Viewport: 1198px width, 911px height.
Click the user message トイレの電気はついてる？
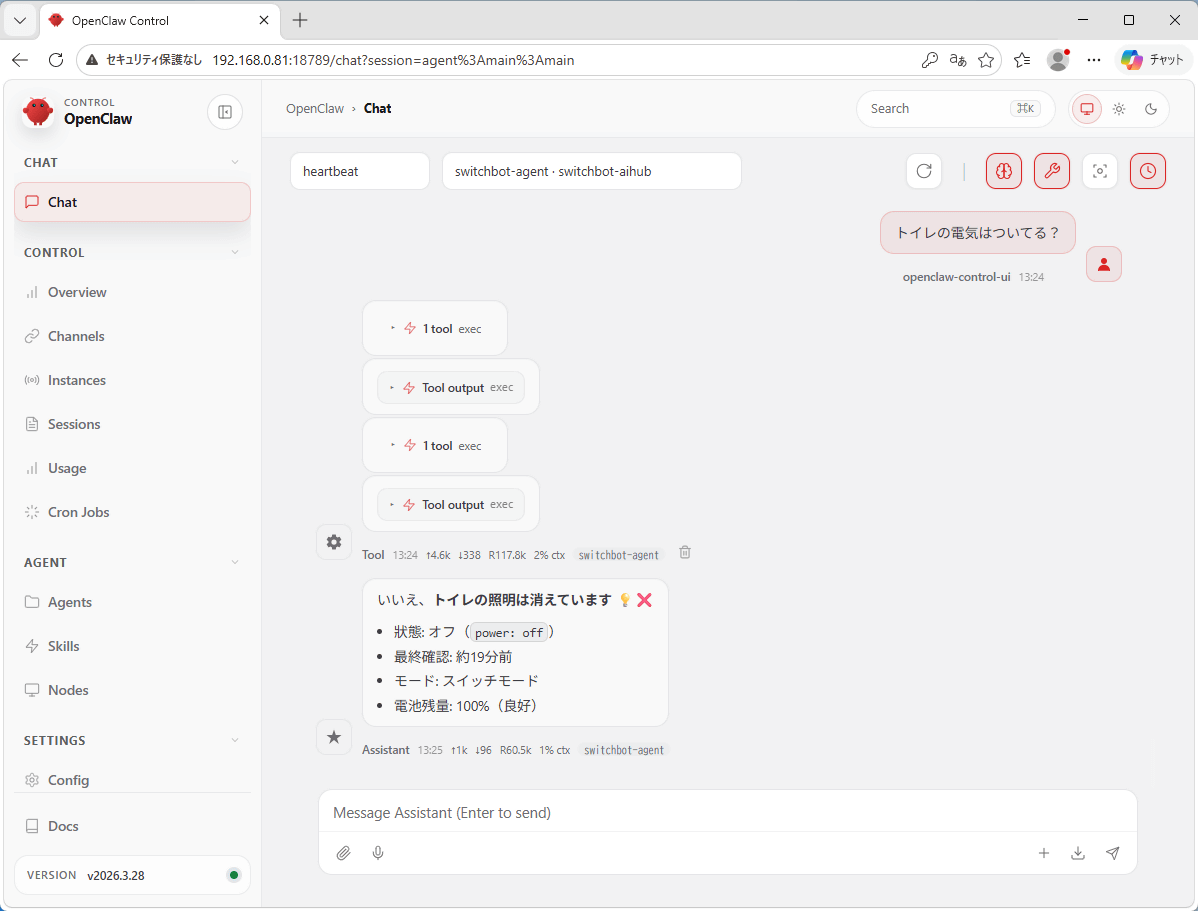(x=977, y=232)
